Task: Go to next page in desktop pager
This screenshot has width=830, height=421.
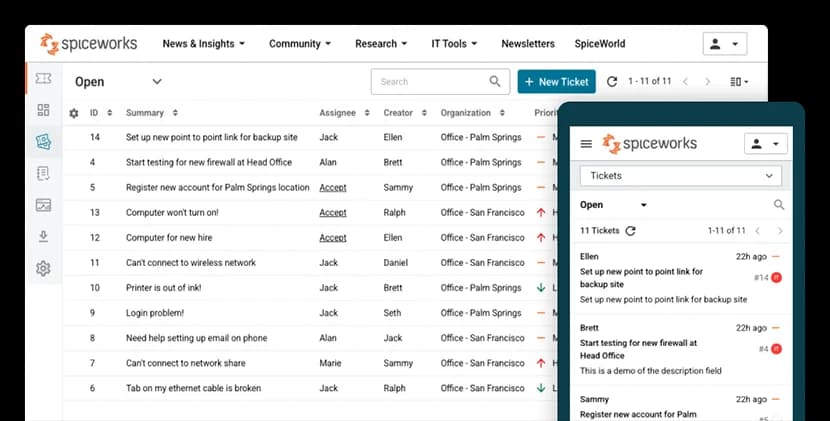Action: click(708, 82)
